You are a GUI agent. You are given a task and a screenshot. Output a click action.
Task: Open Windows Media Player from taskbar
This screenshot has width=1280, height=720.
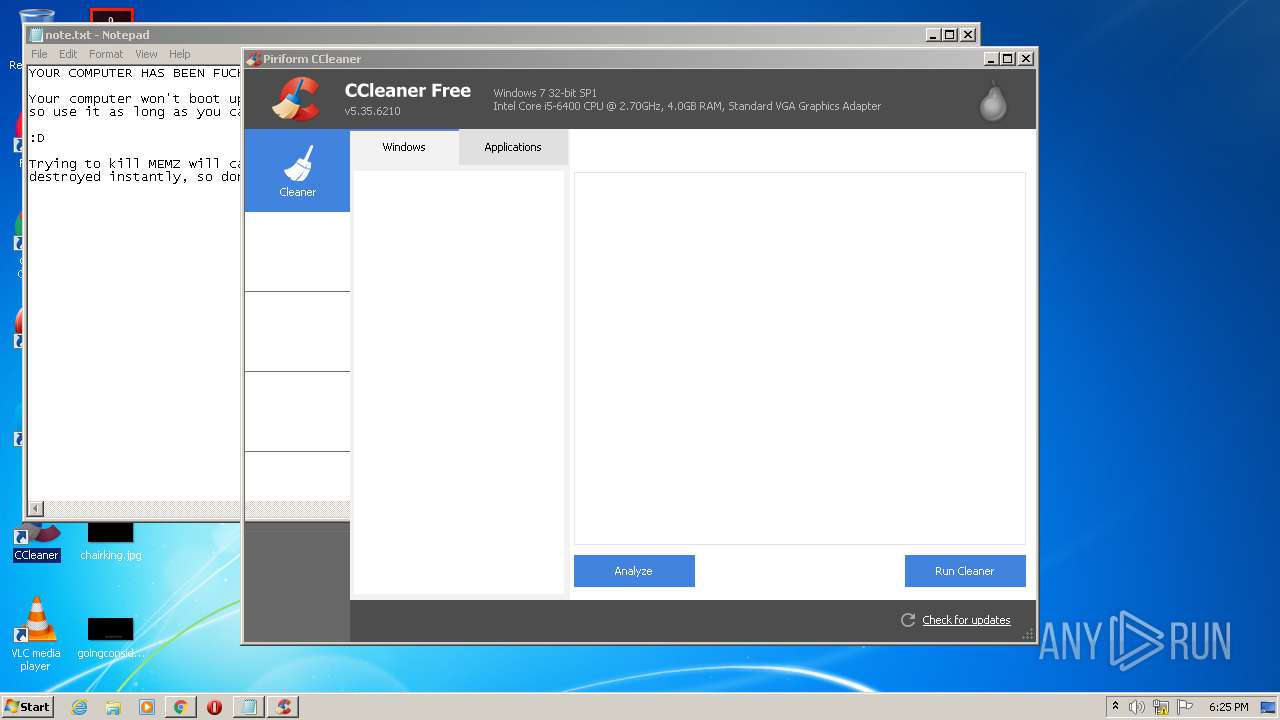click(x=147, y=707)
